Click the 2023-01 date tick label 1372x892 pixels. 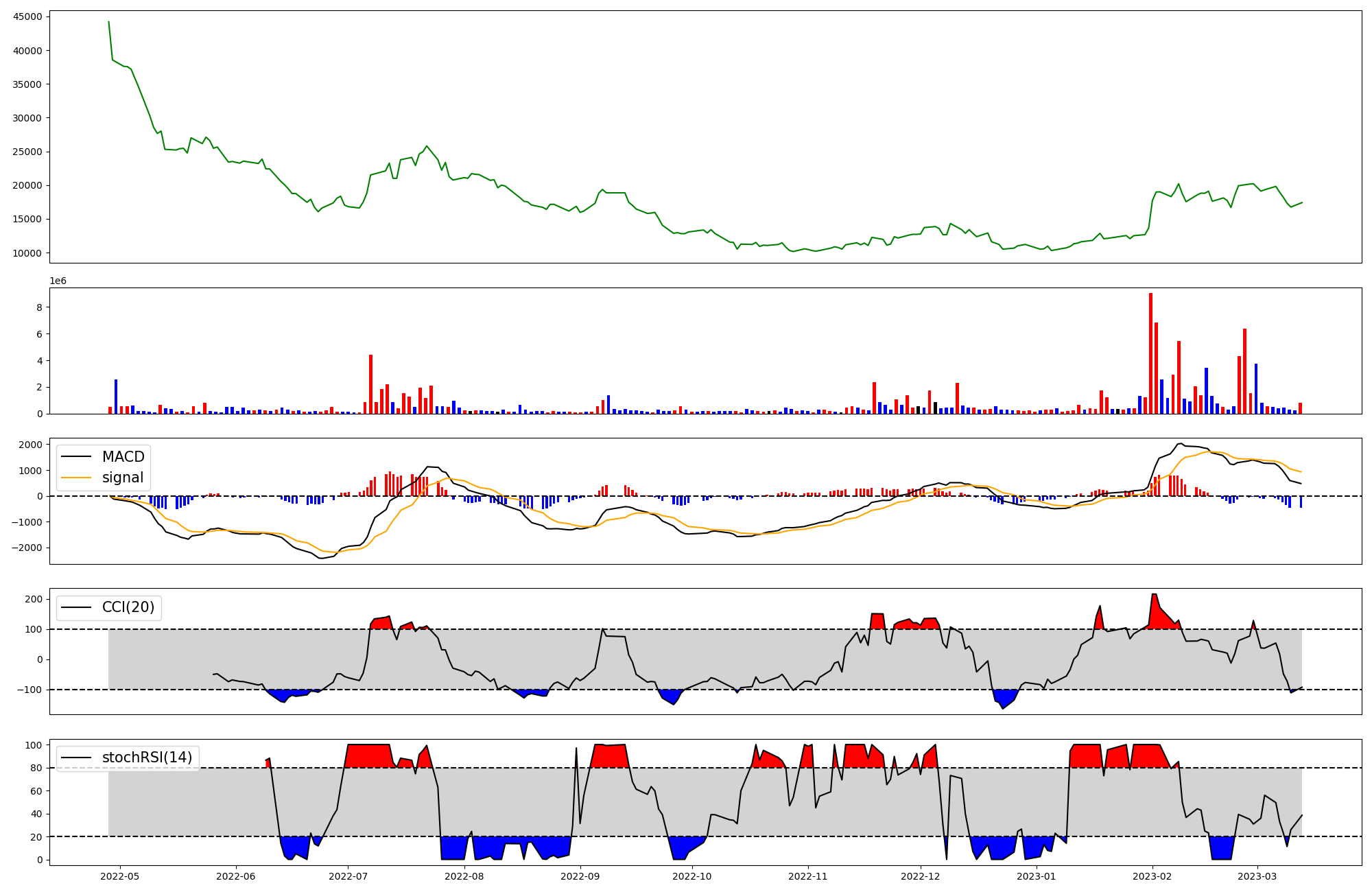coord(1036,876)
